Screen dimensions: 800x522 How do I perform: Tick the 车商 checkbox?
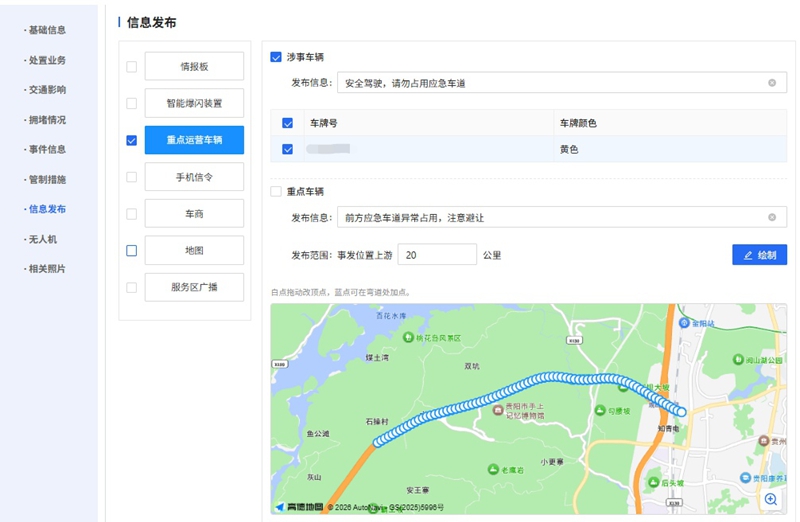click(132, 214)
